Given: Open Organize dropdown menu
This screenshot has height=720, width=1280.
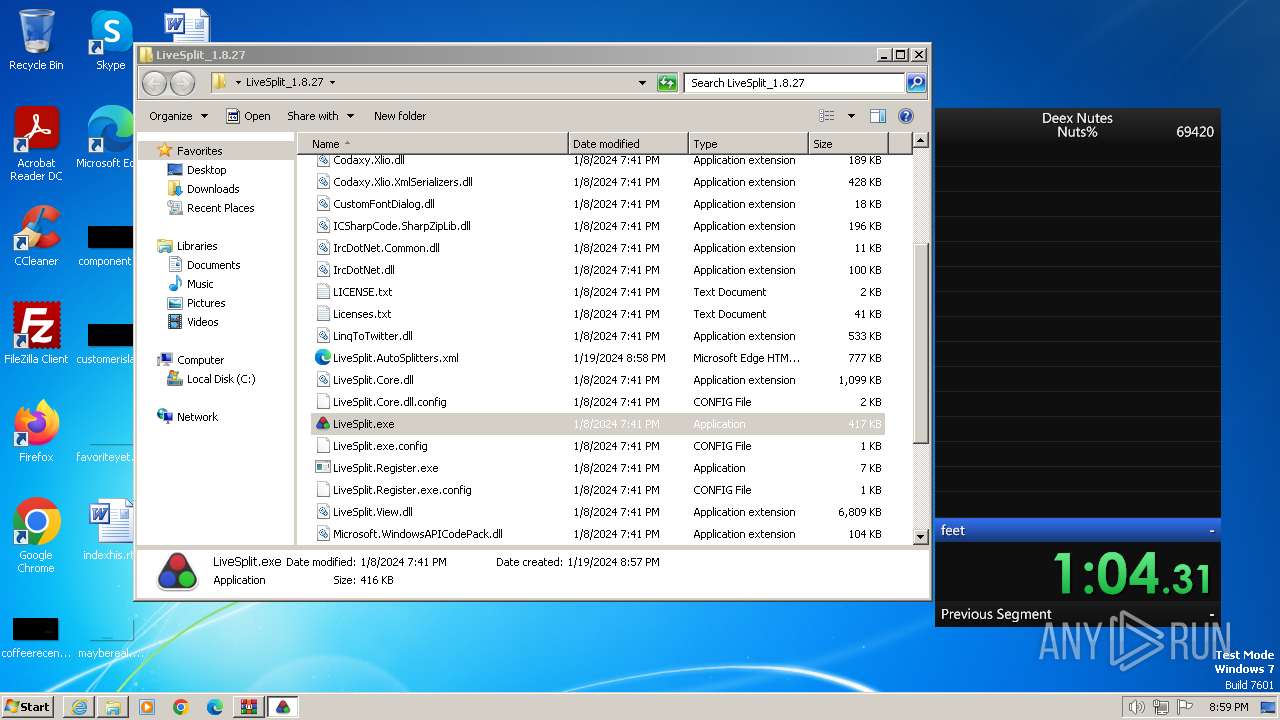Looking at the screenshot, I should 178,116.
